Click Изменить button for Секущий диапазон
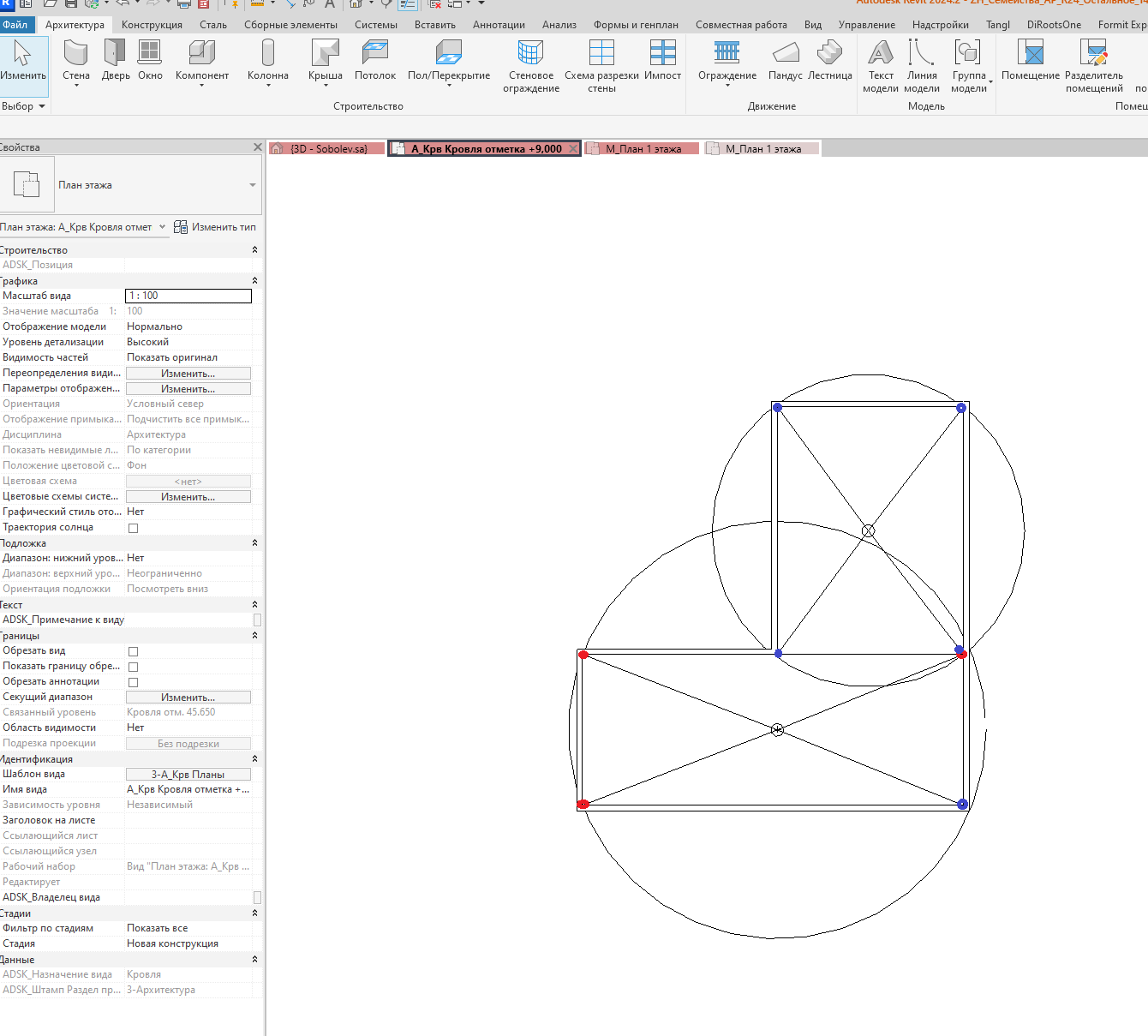1148x1036 pixels. (x=188, y=698)
